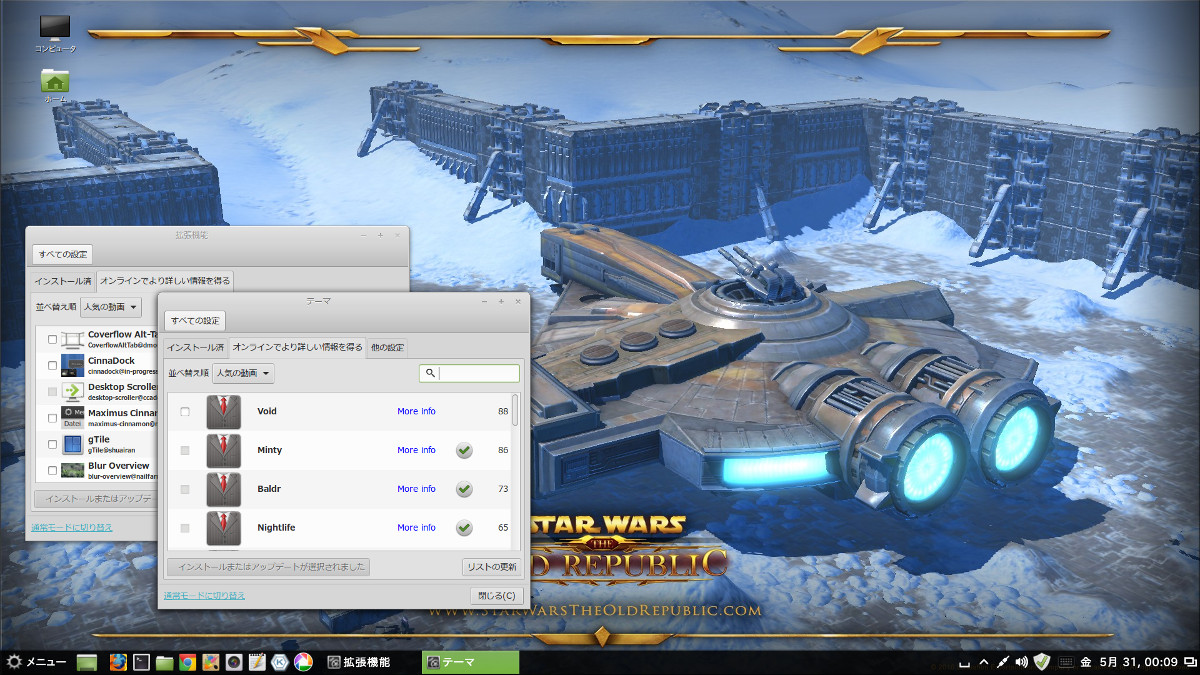The height and width of the screenshot is (675, 1200).
Task: Select the Nightlife theme name
Action: 276,528
